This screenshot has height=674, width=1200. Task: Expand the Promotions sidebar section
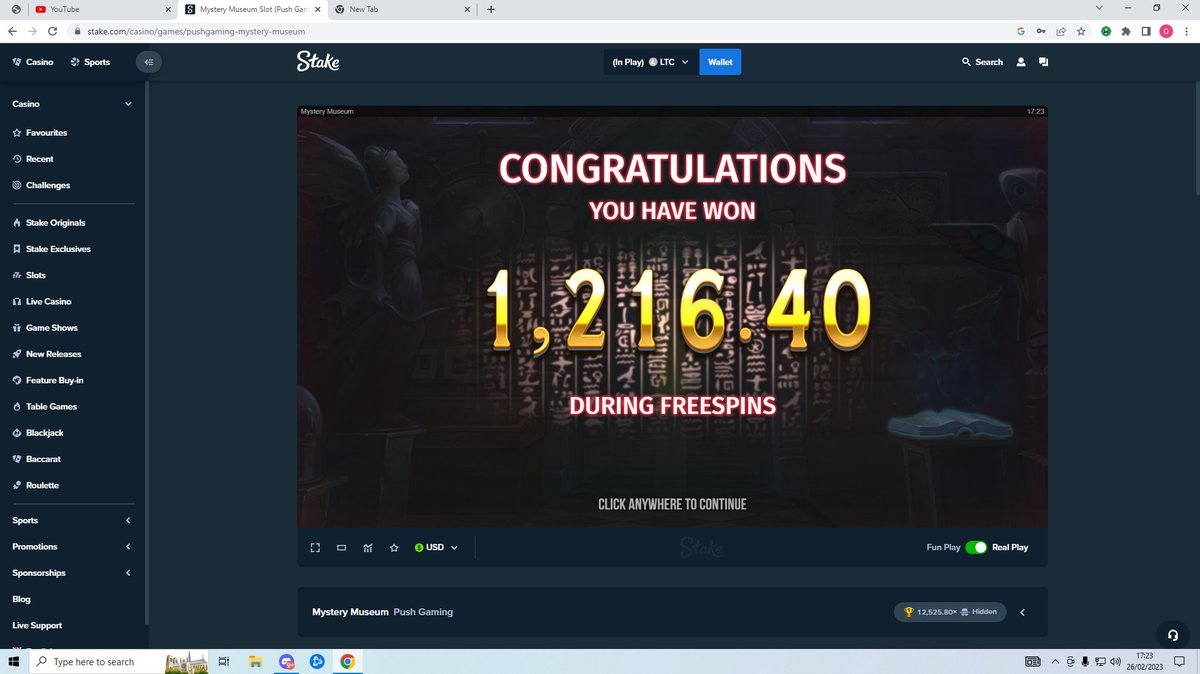pyautogui.click(x=128, y=547)
